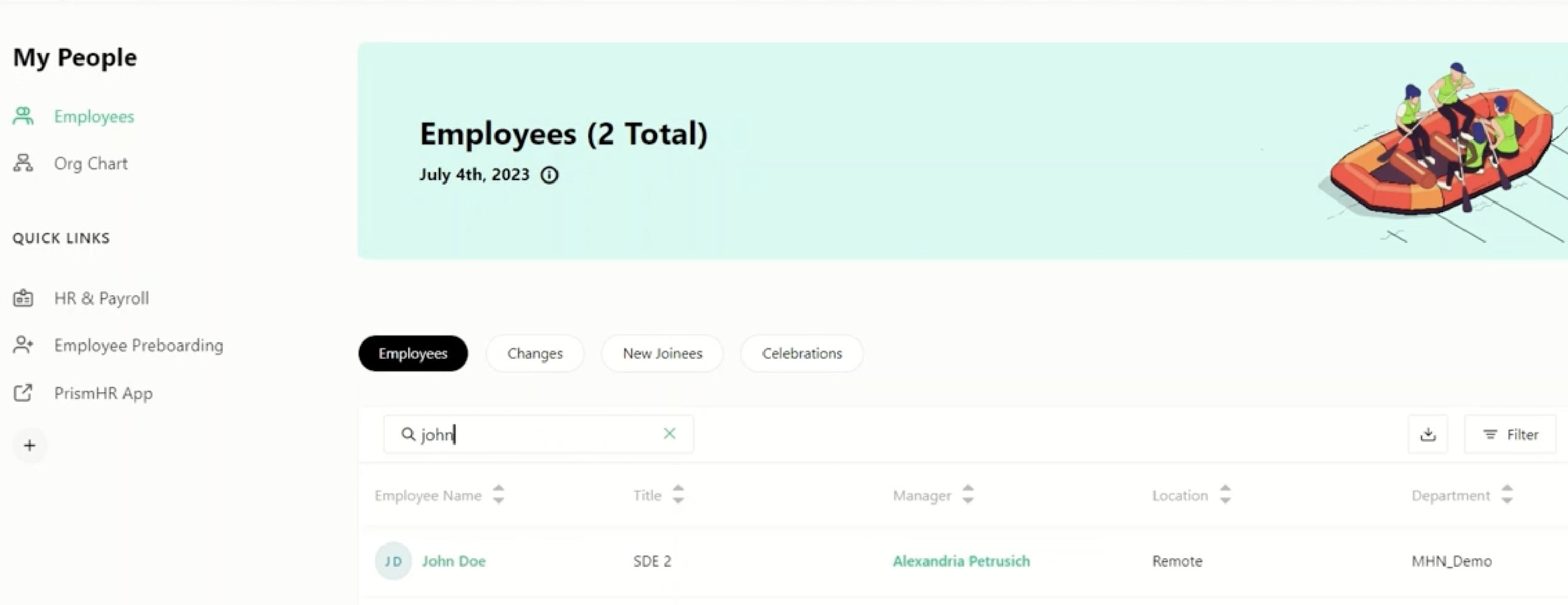Click the PrismHR App external-link icon

pos(23,393)
